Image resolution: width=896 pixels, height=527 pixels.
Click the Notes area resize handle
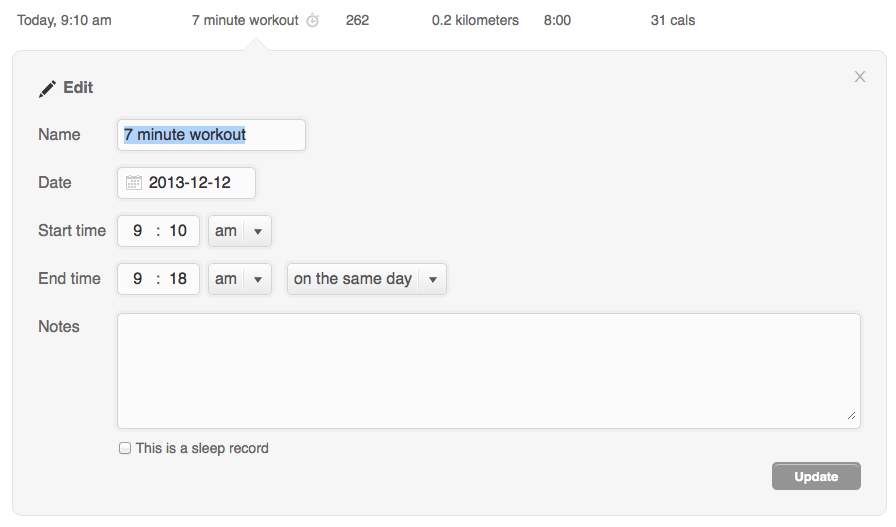851,416
